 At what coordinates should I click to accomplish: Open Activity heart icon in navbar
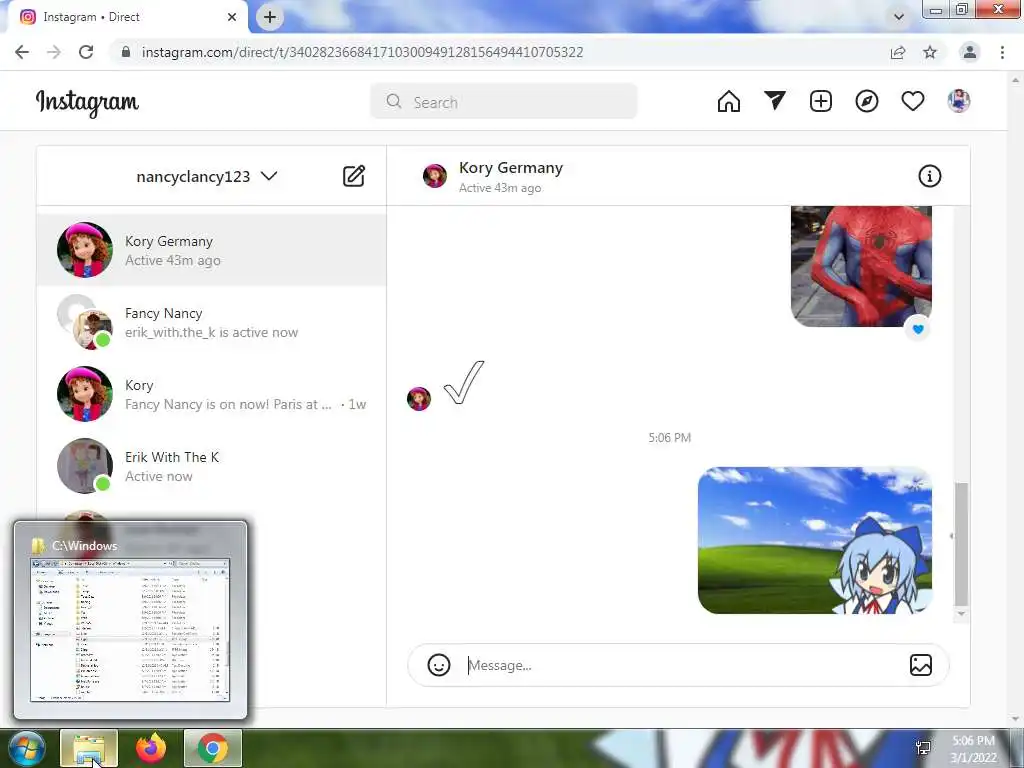pyautogui.click(x=912, y=101)
